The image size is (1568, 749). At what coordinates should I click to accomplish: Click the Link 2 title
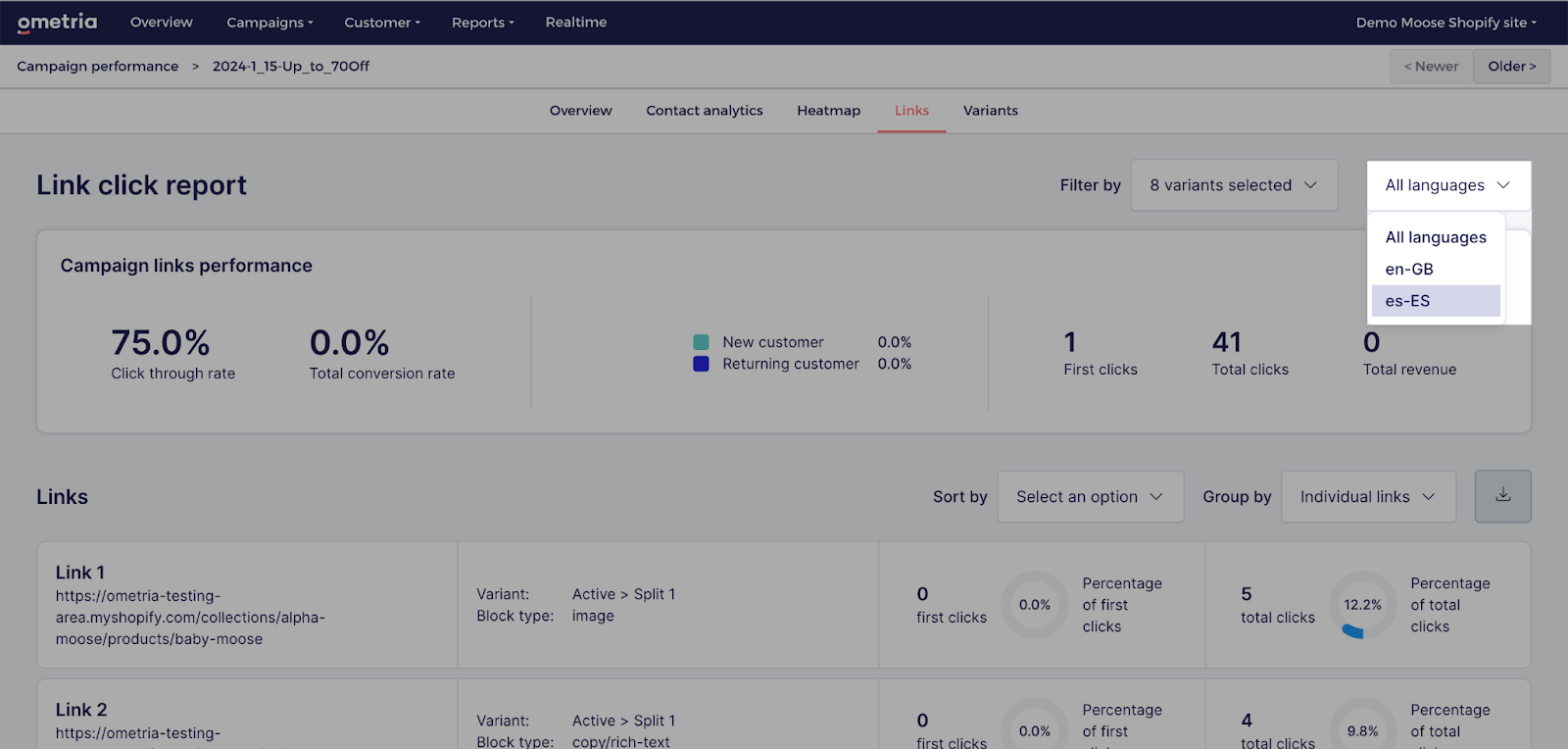pyautogui.click(x=81, y=710)
